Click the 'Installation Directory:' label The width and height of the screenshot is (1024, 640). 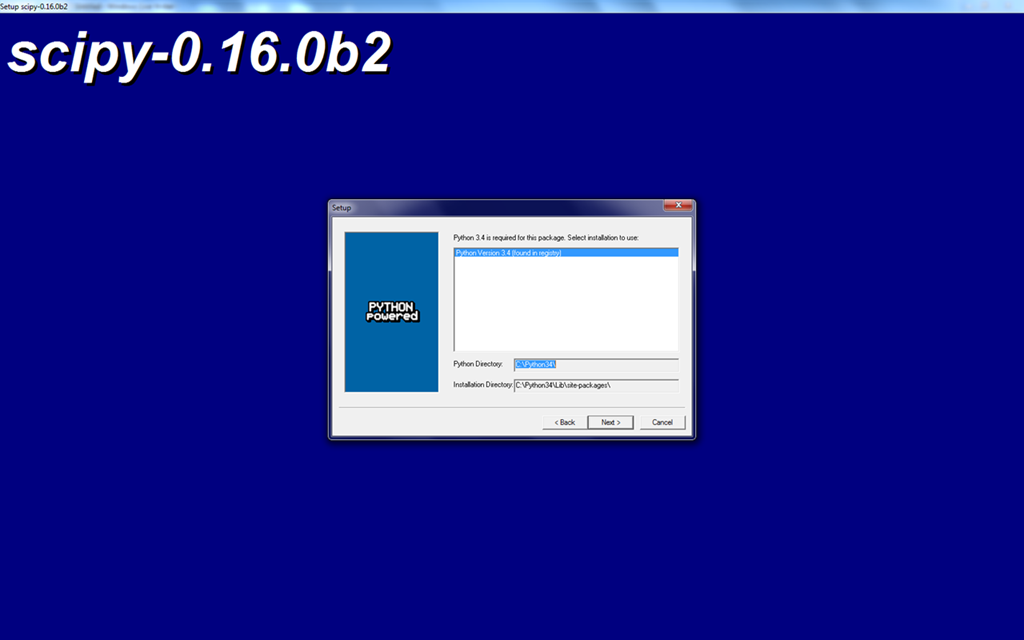tap(482, 384)
